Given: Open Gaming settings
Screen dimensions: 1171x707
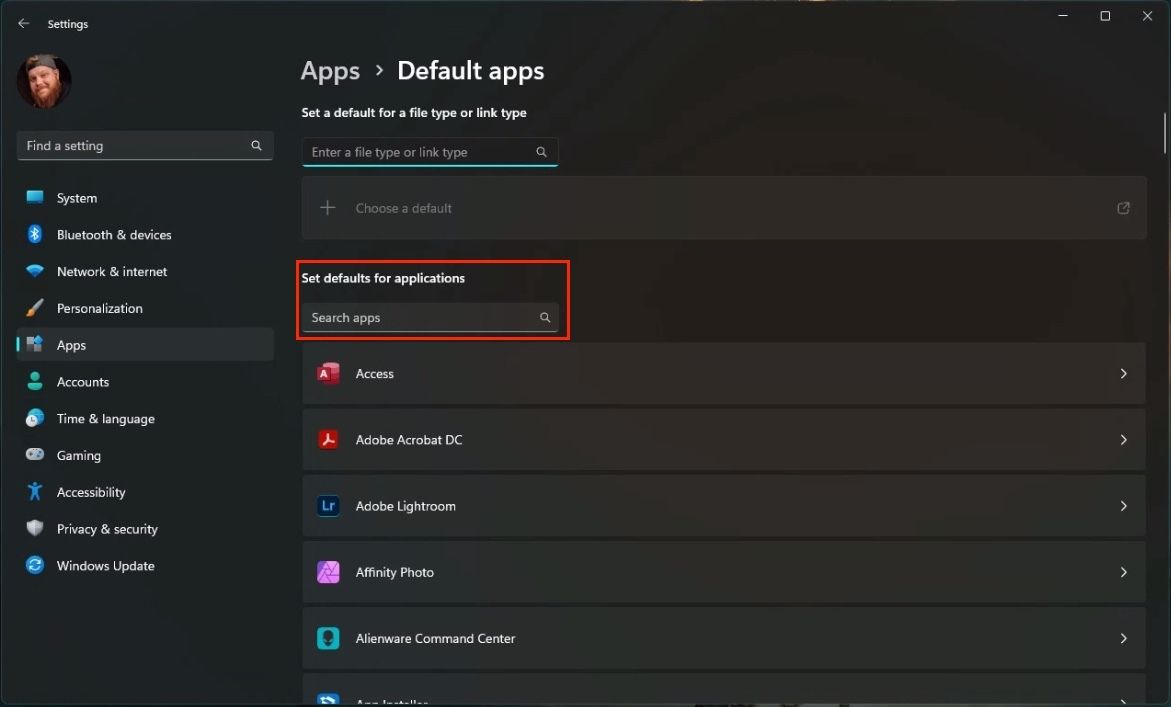Looking at the screenshot, I should click(145, 455).
